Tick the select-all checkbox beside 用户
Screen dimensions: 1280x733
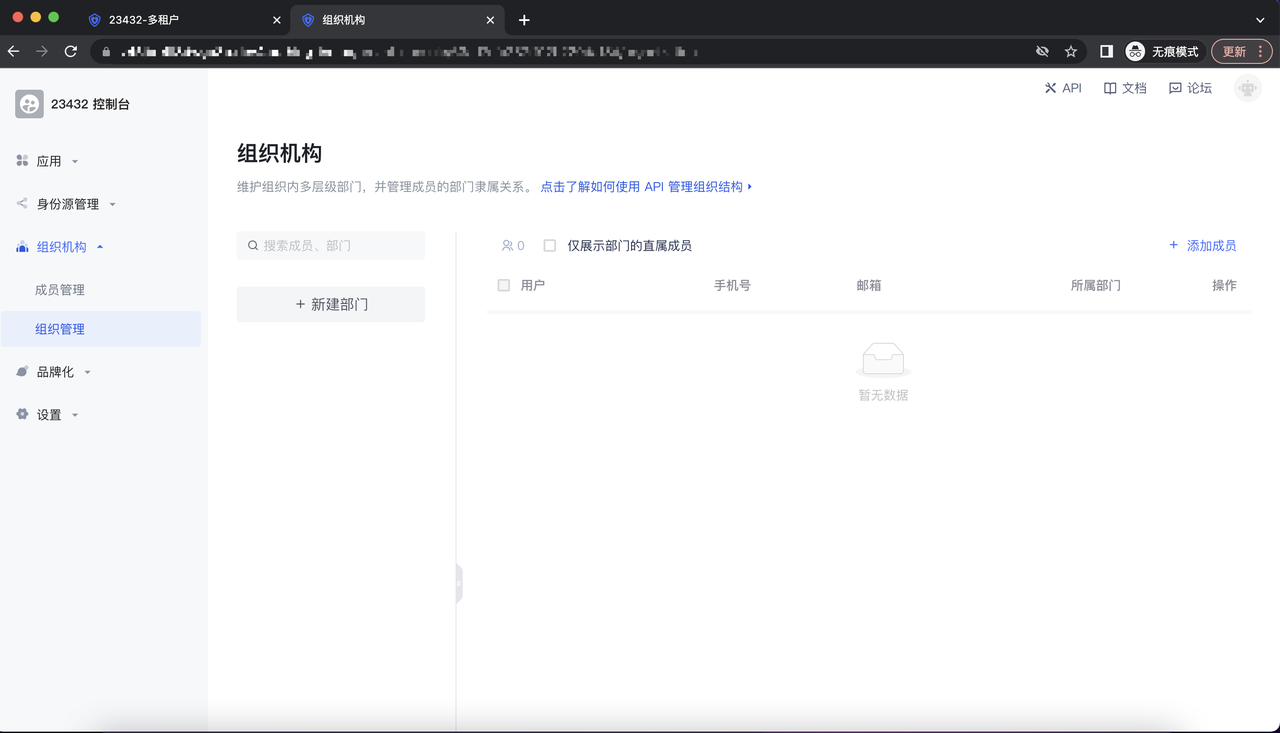click(x=504, y=285)
